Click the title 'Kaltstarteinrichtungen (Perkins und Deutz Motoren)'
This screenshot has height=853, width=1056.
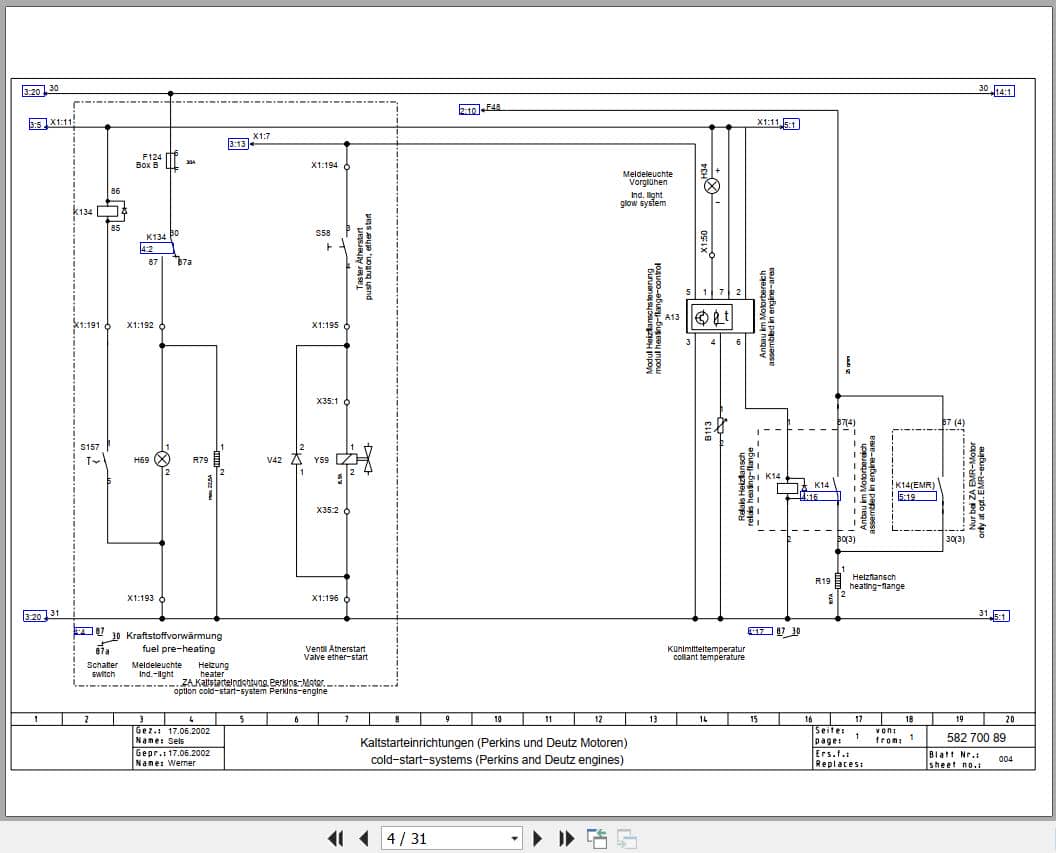click(x=494, y=743)
